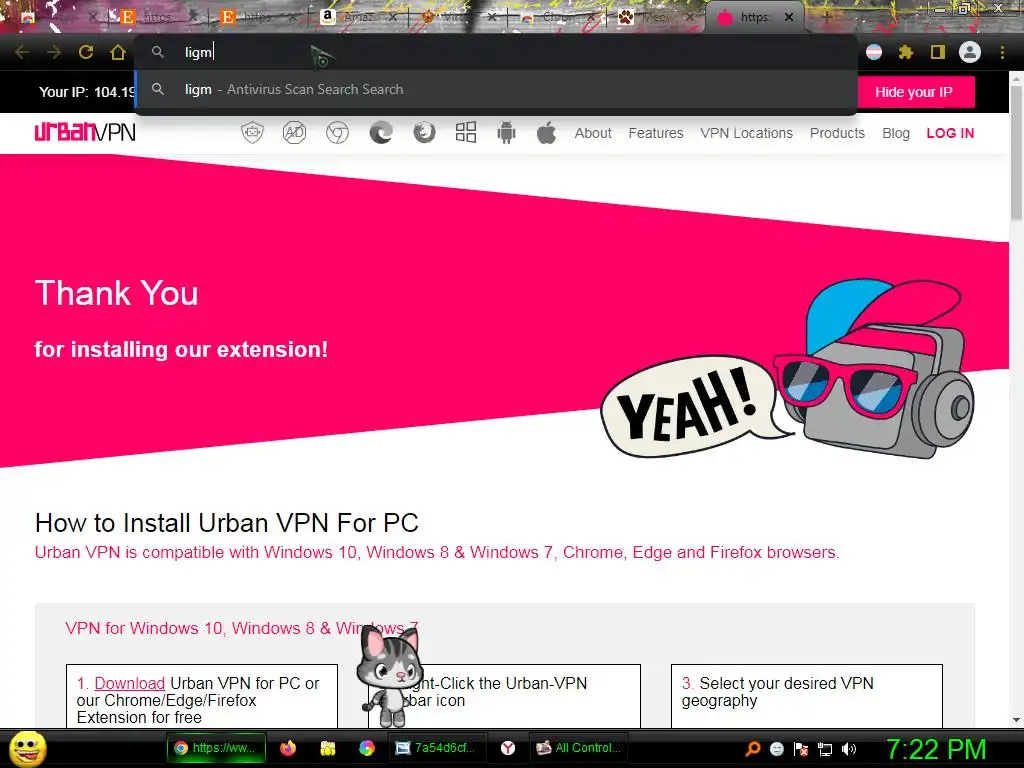Click the scrollbar down arrow
1024x768 pixels.
pos(1016,720)
